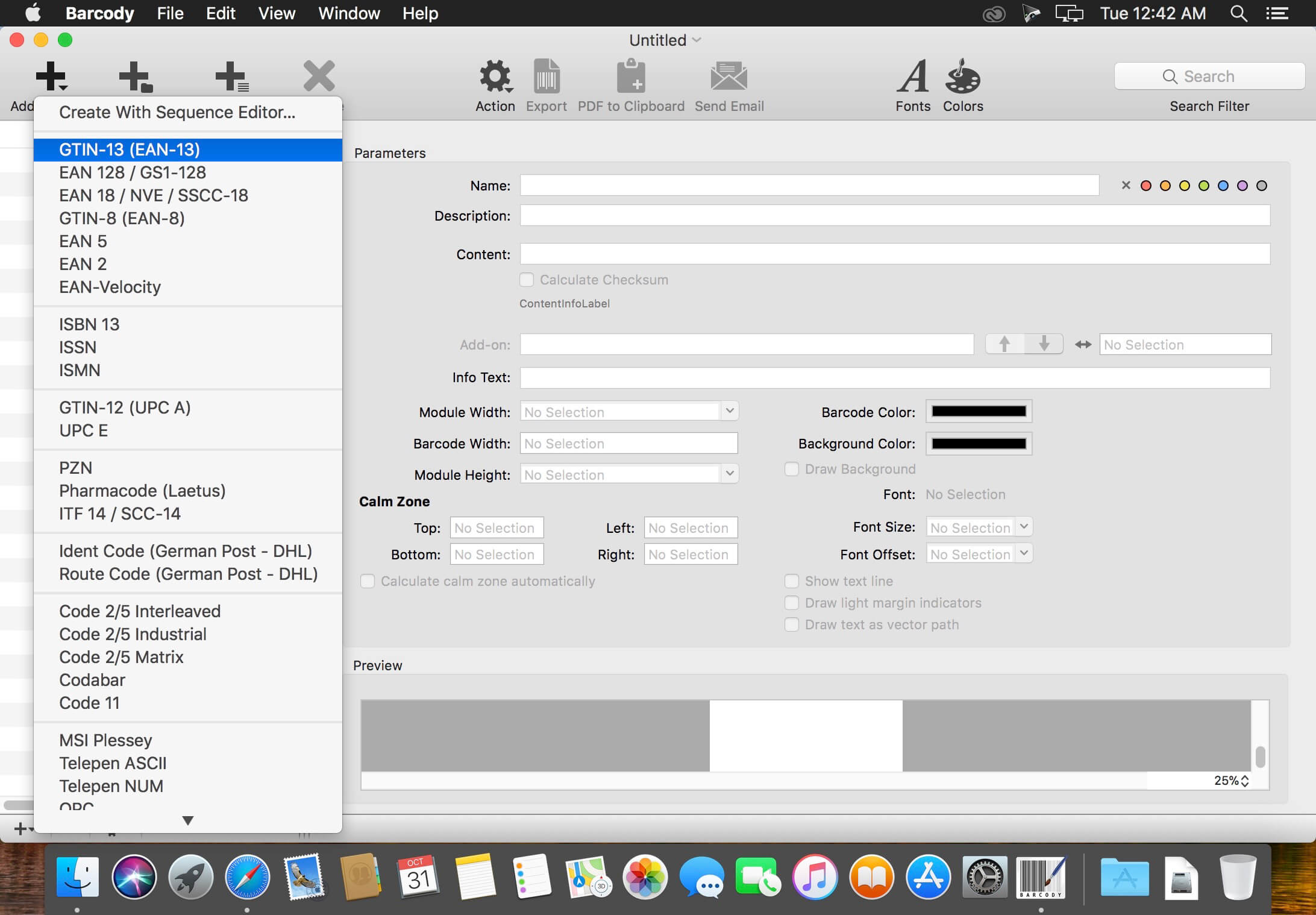Click the Search Filter field
Screen dimensions: 1316x915
coord(1209,77)
